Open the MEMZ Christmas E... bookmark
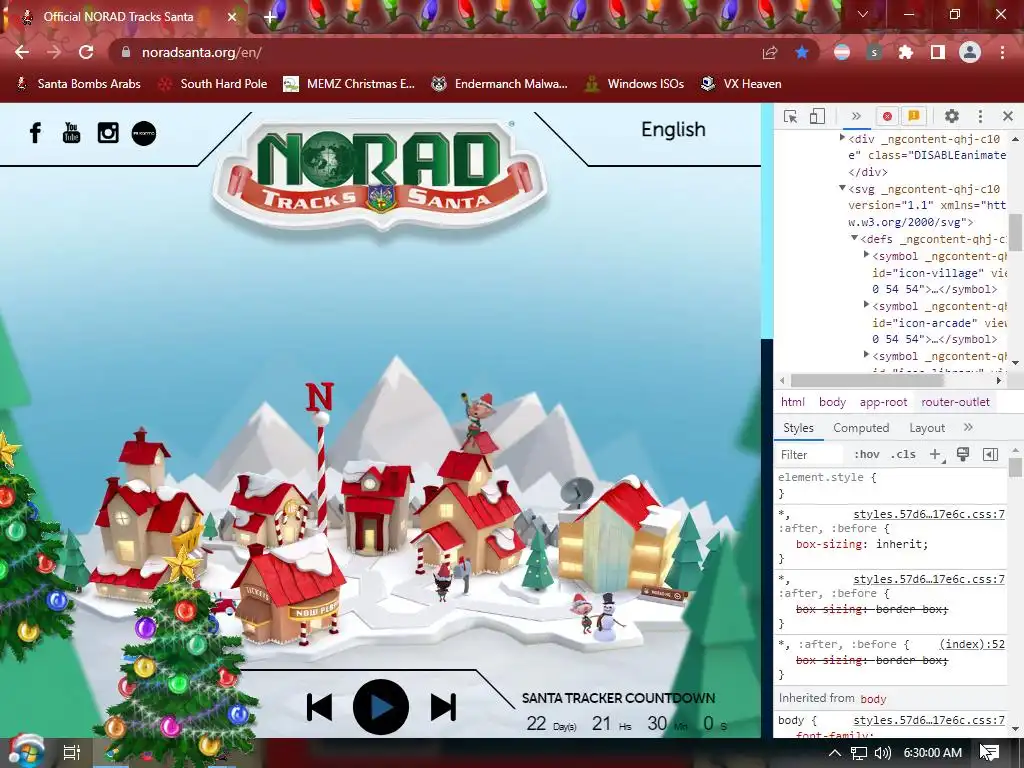The width and height of the screenshot is (1024, 768). 349,84
